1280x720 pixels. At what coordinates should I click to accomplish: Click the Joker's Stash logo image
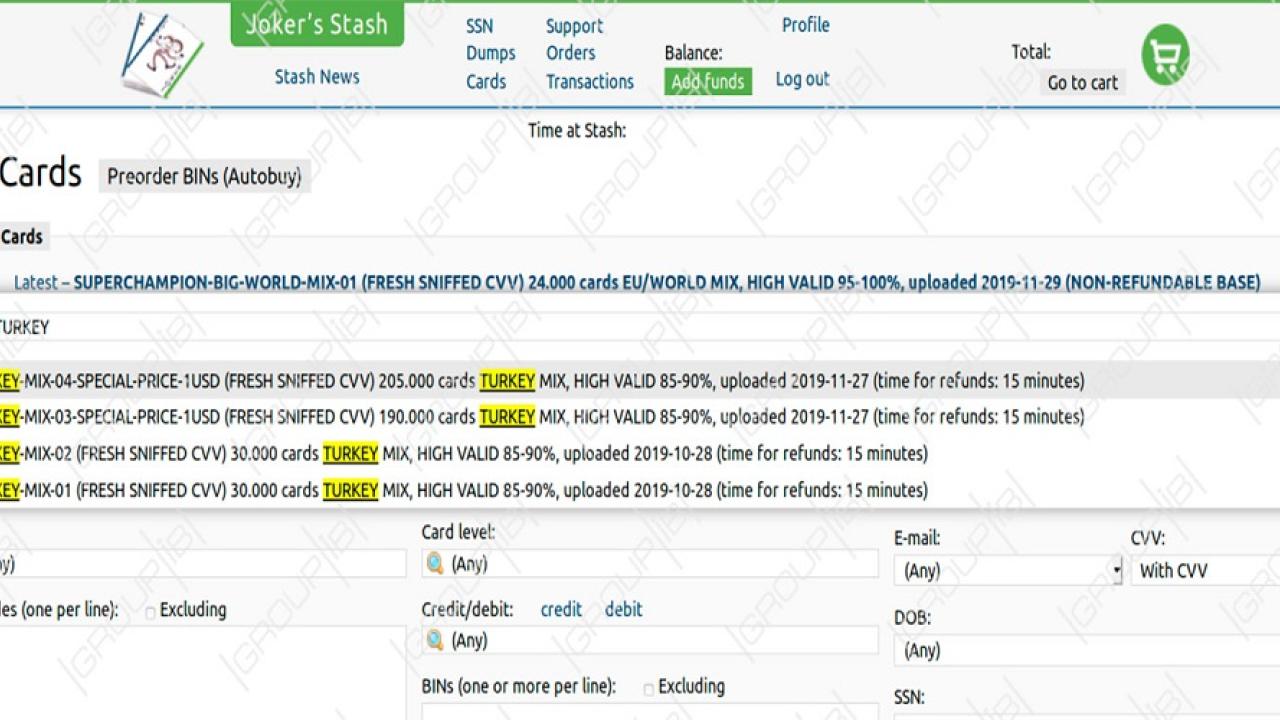(162, 54)
